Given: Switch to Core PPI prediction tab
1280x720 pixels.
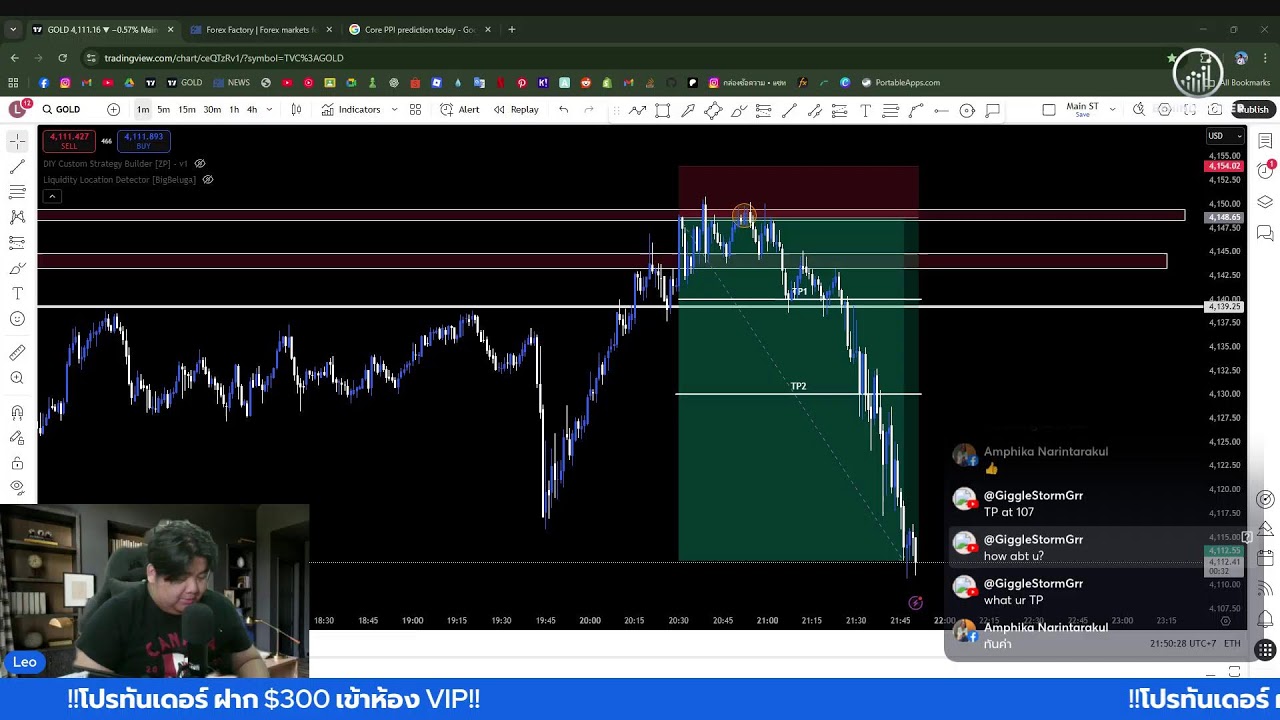Looking at the screenshot, I should (420, 29).
